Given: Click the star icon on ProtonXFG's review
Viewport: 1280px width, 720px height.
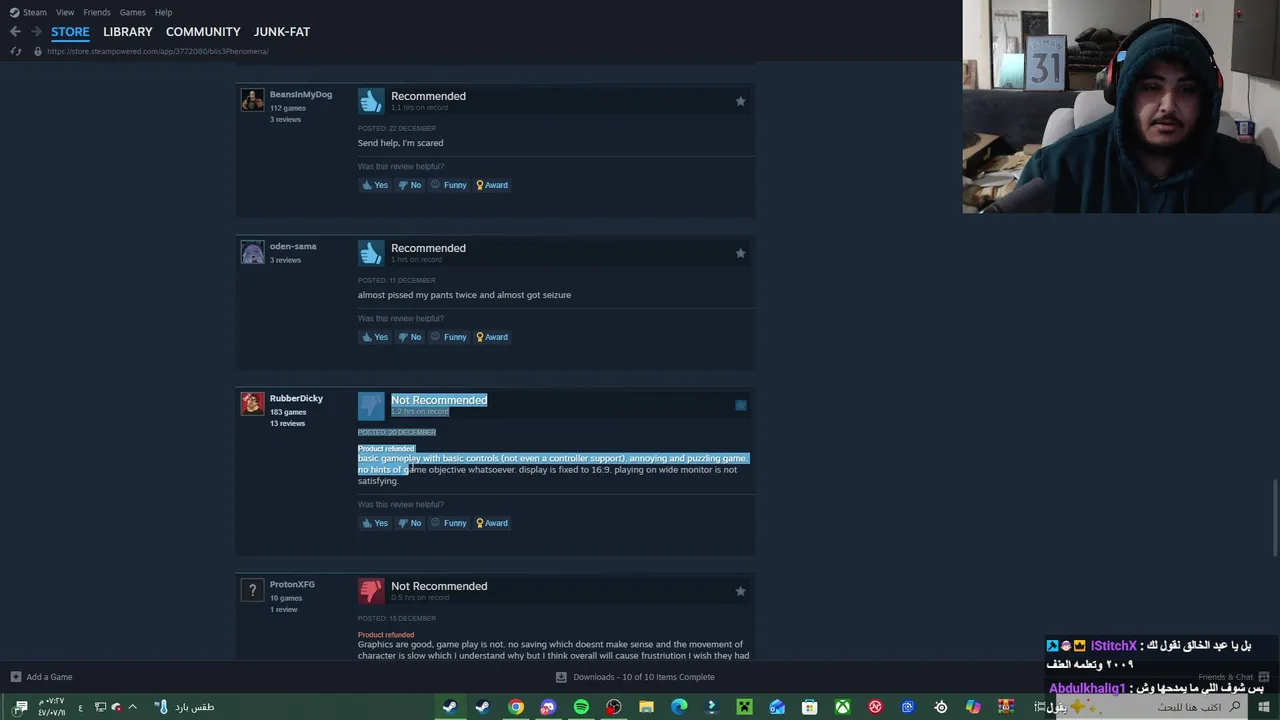Looking at the screenshot, I should click(740, 591).
